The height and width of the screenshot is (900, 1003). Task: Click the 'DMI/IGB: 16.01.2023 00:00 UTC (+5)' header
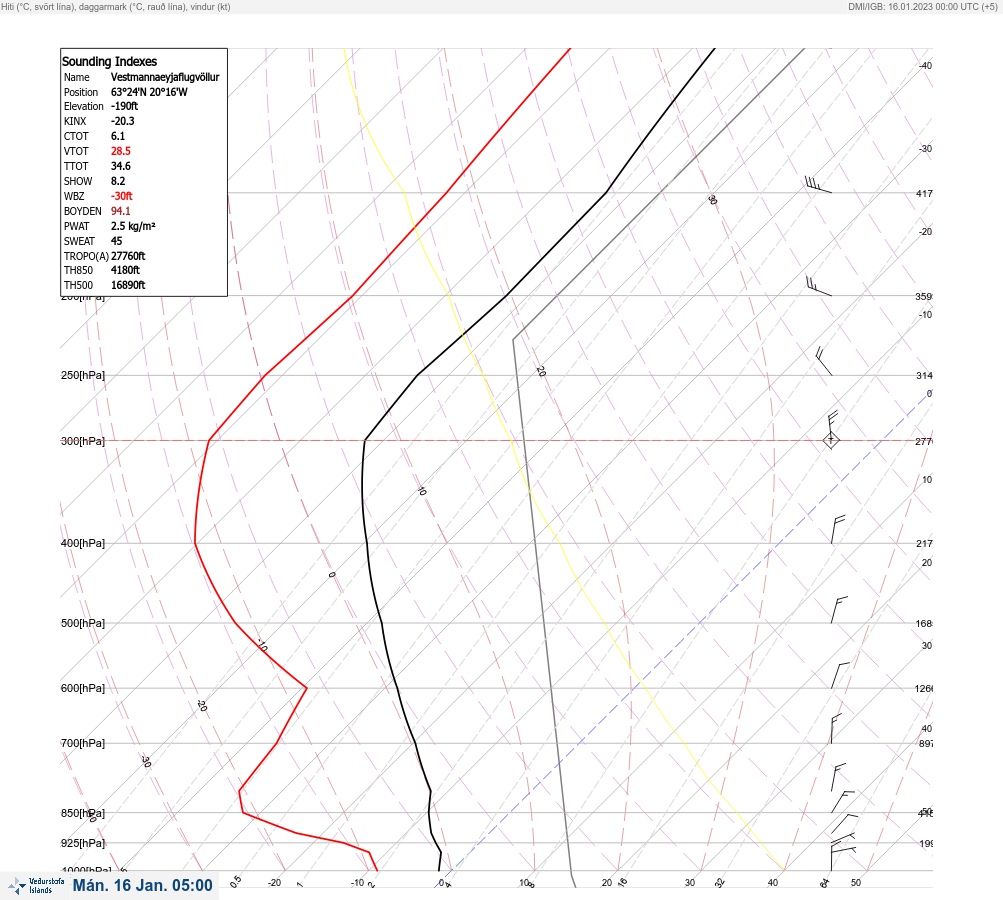coord(922,6)
